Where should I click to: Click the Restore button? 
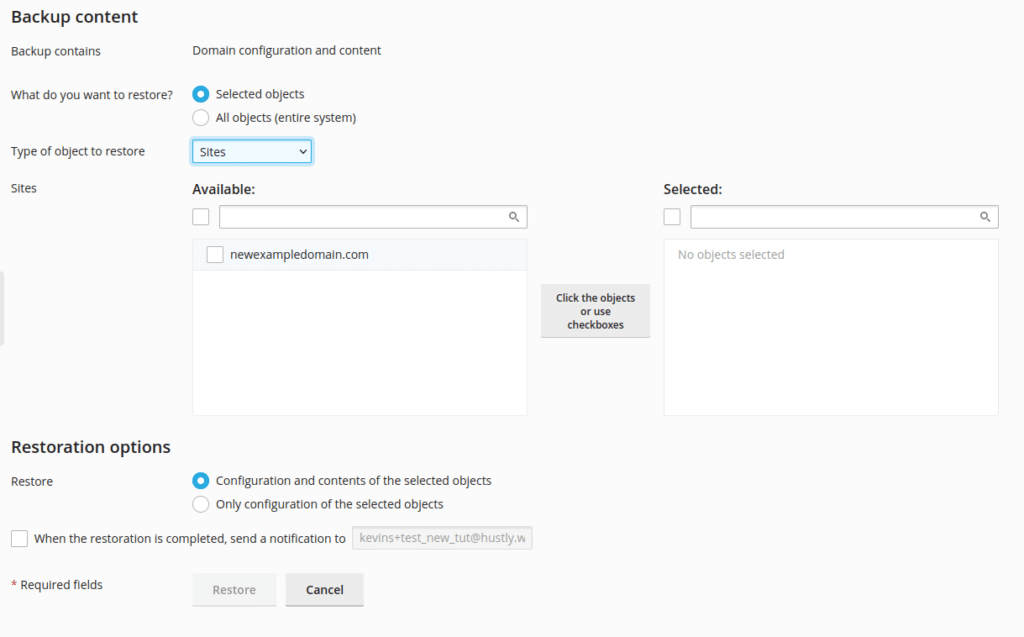[x=234, y=589]
